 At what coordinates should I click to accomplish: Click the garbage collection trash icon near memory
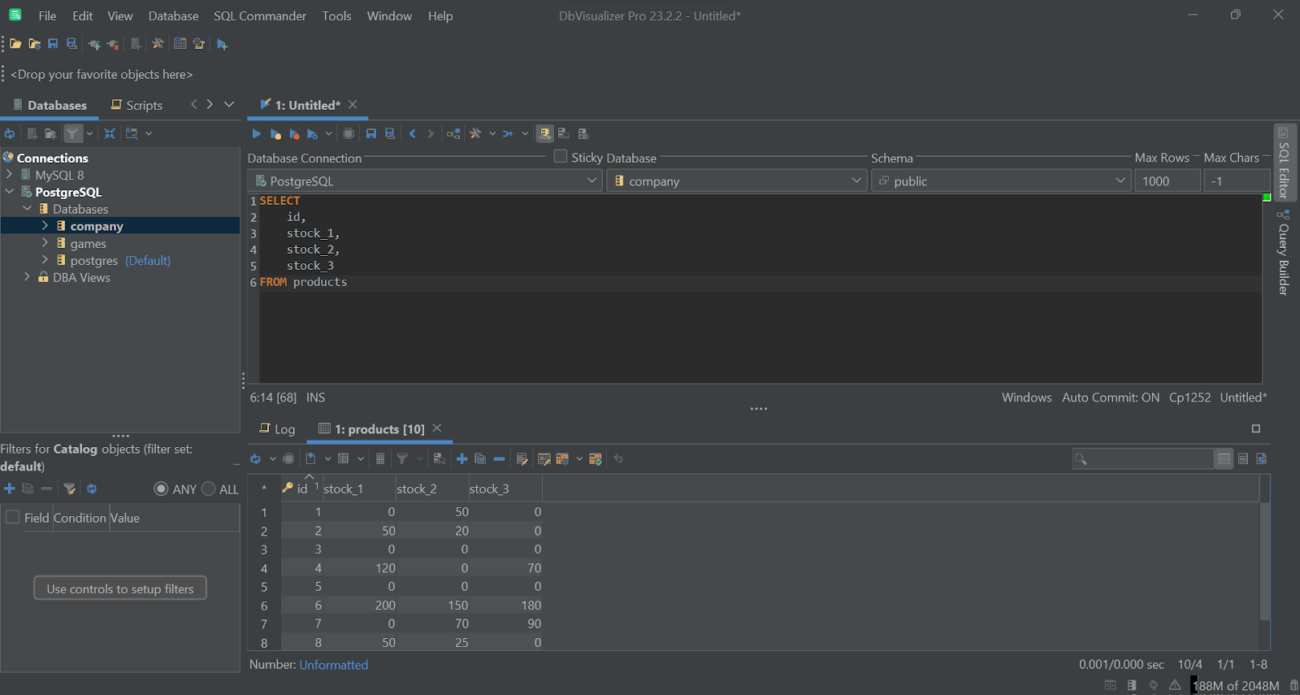(x=1294, y=685)
